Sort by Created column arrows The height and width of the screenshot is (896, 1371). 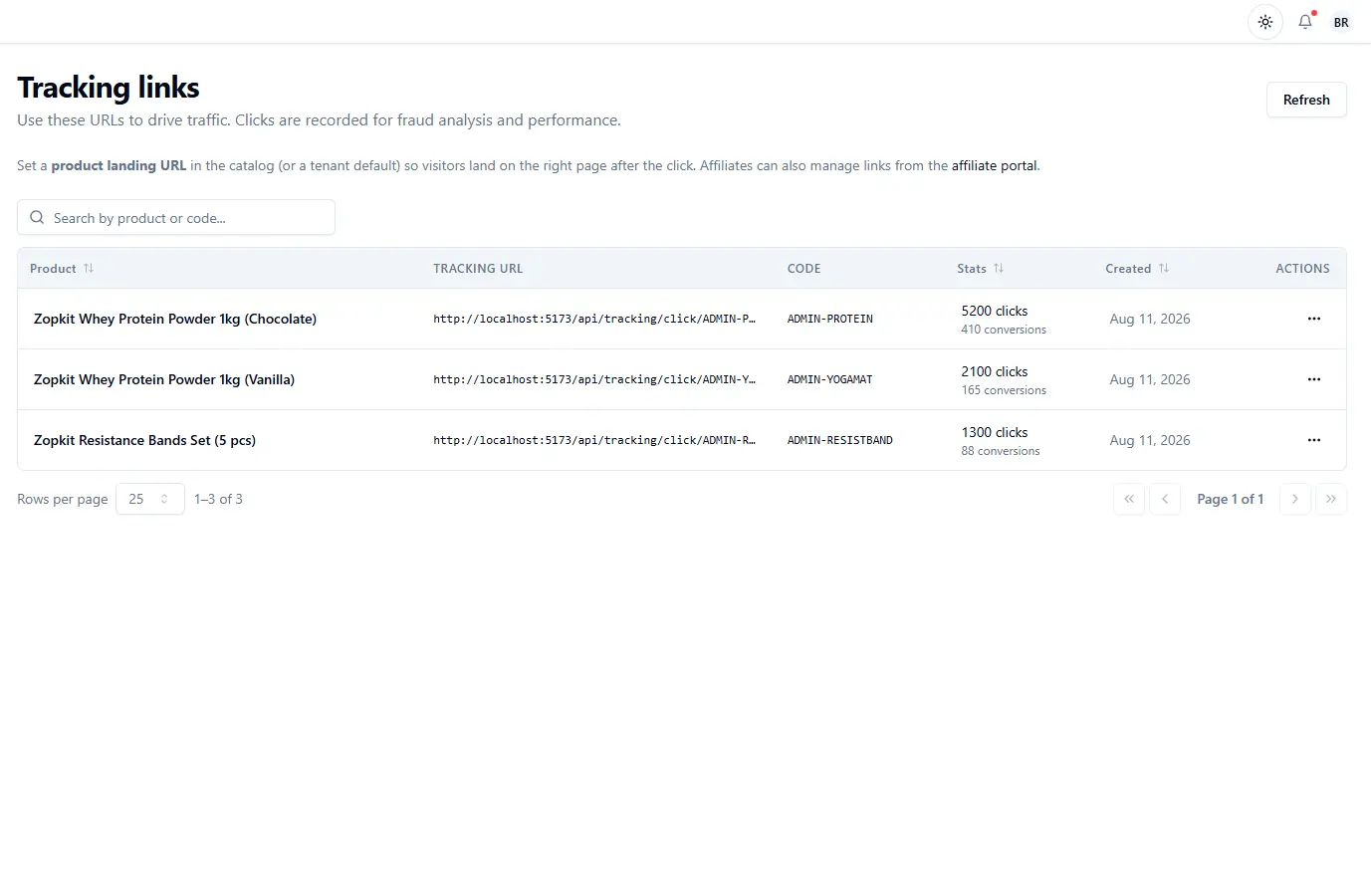point(1164,269)
